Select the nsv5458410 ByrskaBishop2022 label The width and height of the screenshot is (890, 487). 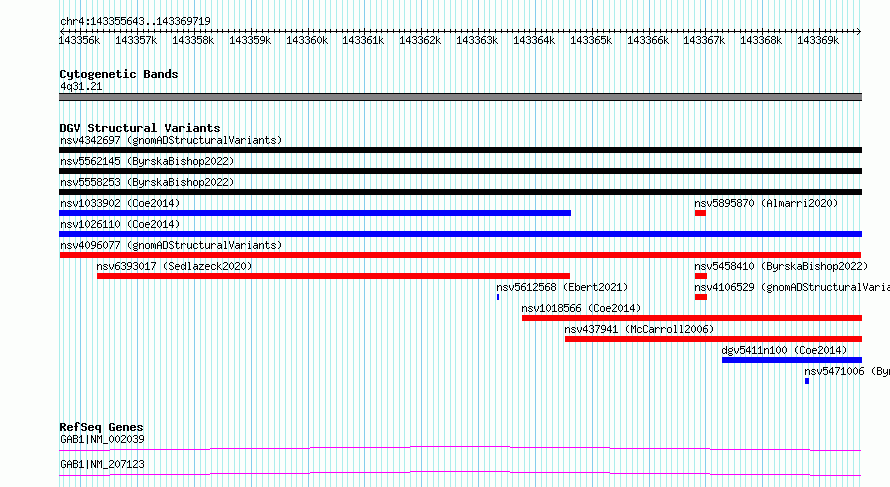point(781,266)
